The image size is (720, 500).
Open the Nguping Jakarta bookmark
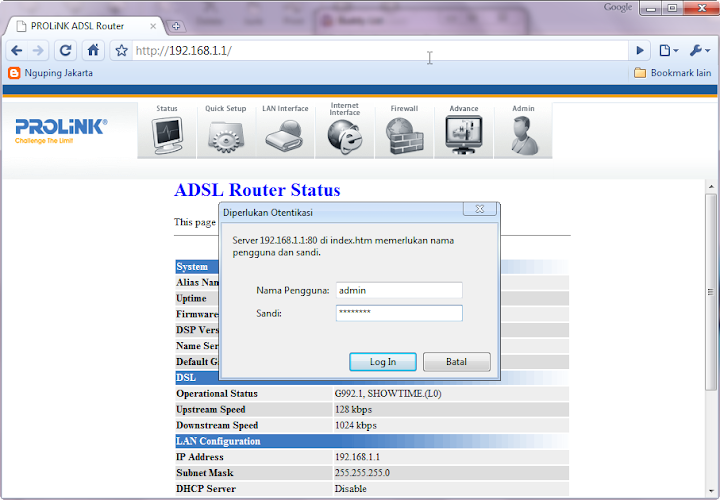pos(51,73)
